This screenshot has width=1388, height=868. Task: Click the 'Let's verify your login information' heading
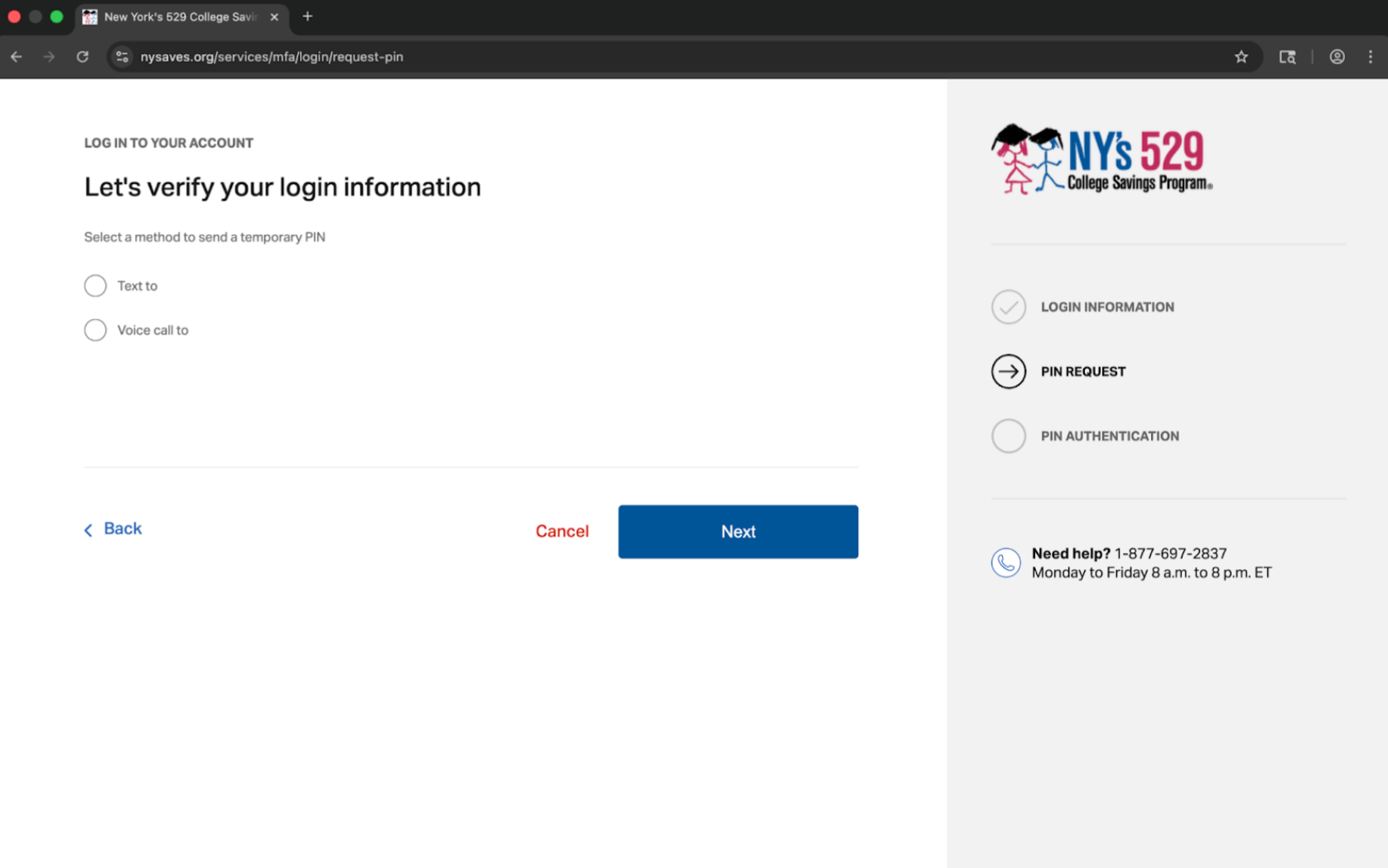pos(282,187)
